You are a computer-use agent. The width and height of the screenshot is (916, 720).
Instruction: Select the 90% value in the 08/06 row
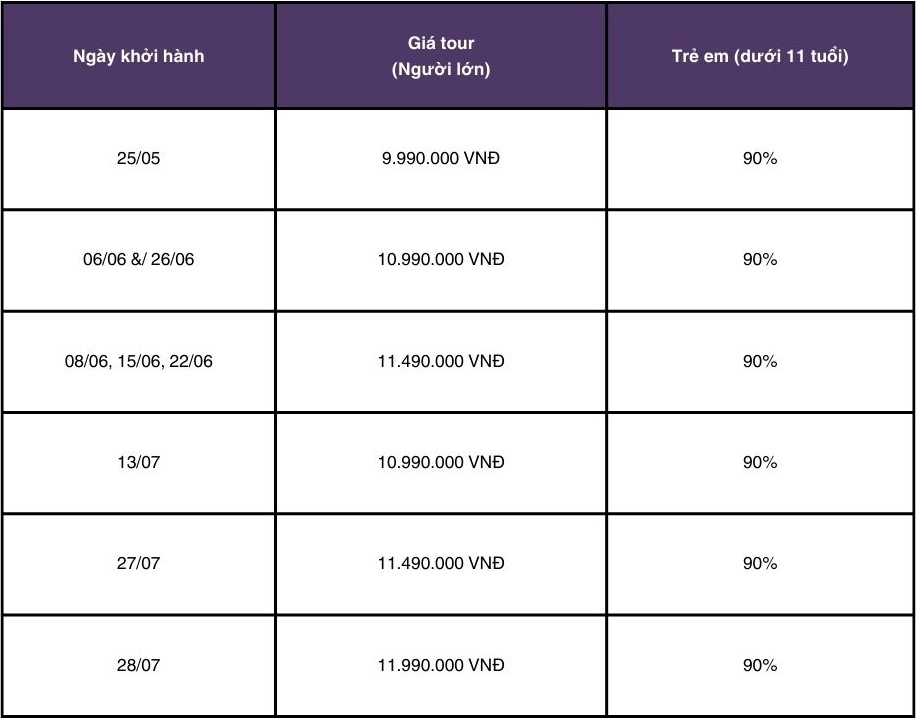(x=760, y=361)
